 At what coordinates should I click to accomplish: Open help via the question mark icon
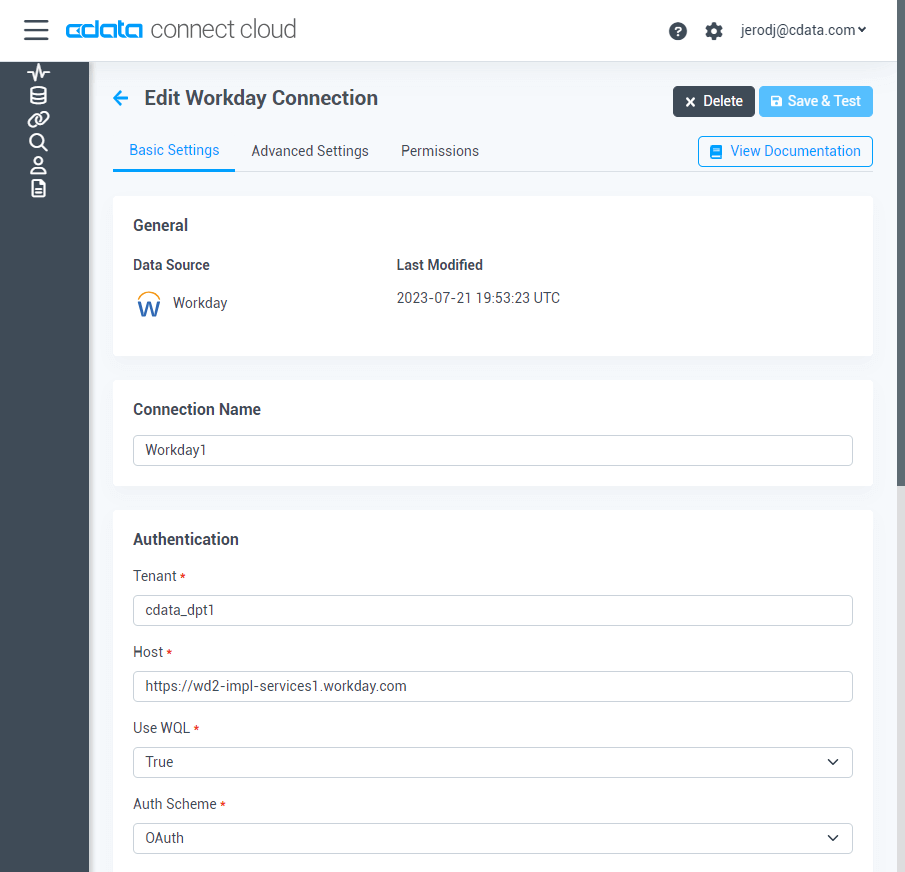pos(678,31)
